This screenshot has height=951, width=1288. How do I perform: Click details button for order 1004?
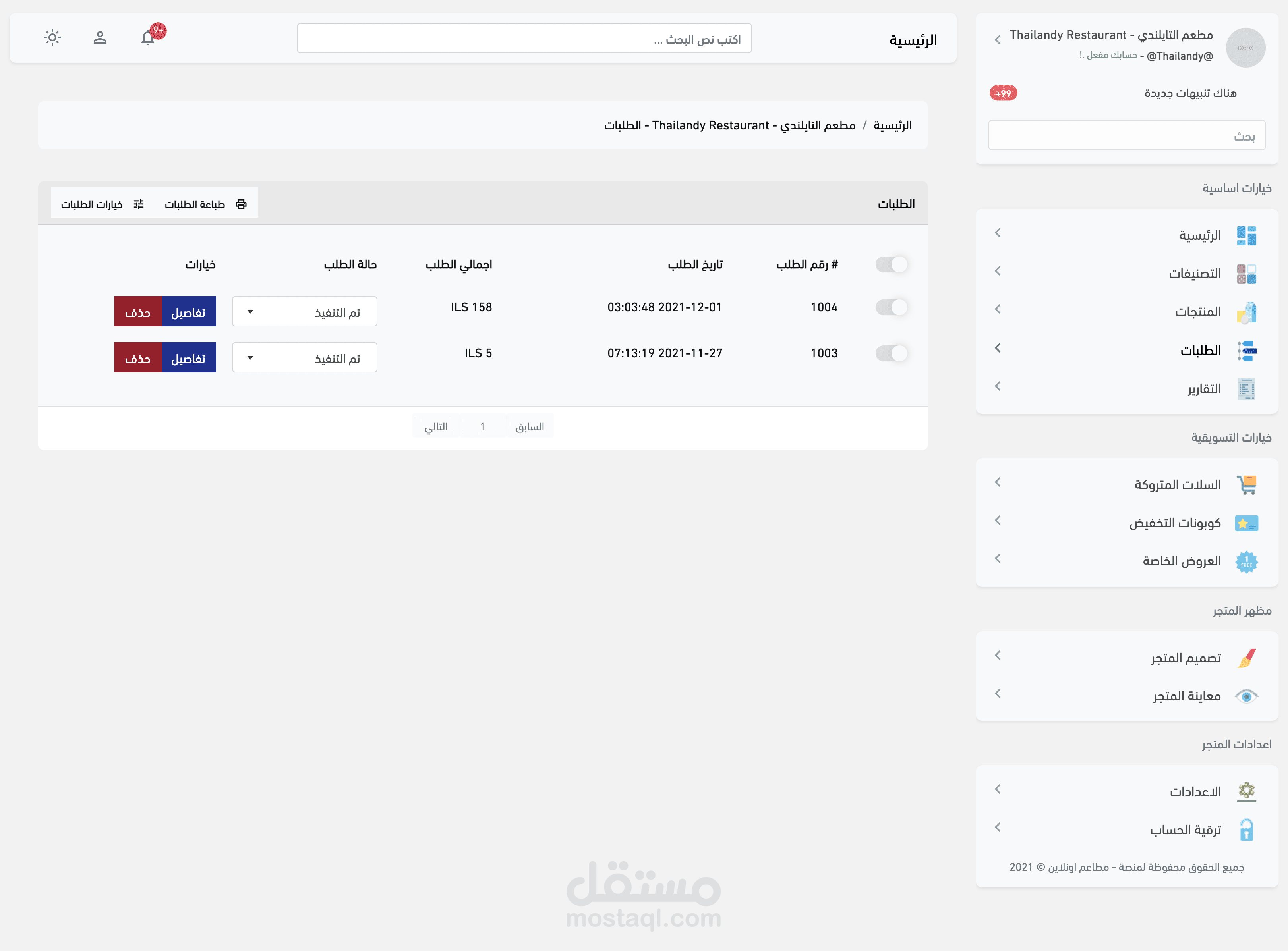pyautogui.click(x=188, y=311)
